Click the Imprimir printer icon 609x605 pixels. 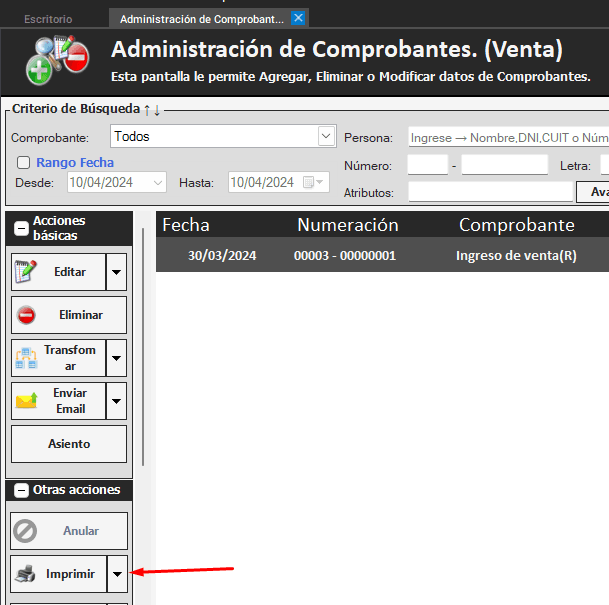coord(27,574)
